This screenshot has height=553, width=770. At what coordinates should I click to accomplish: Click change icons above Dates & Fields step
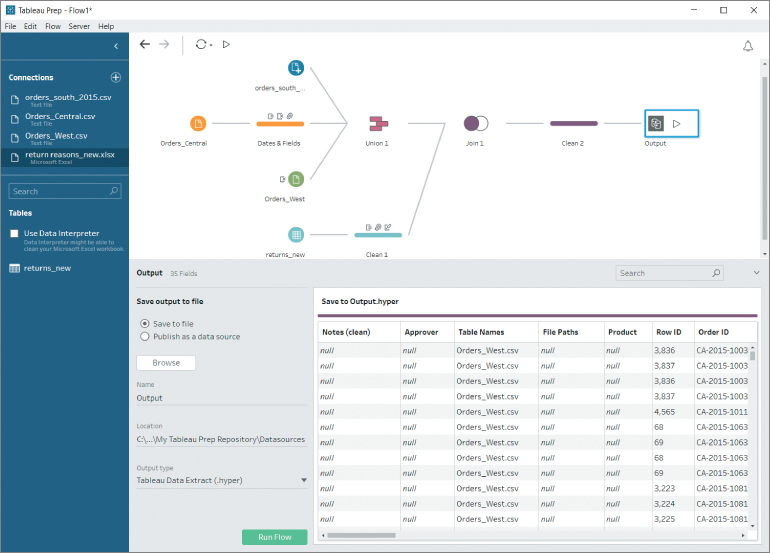(x=280, y=116)
